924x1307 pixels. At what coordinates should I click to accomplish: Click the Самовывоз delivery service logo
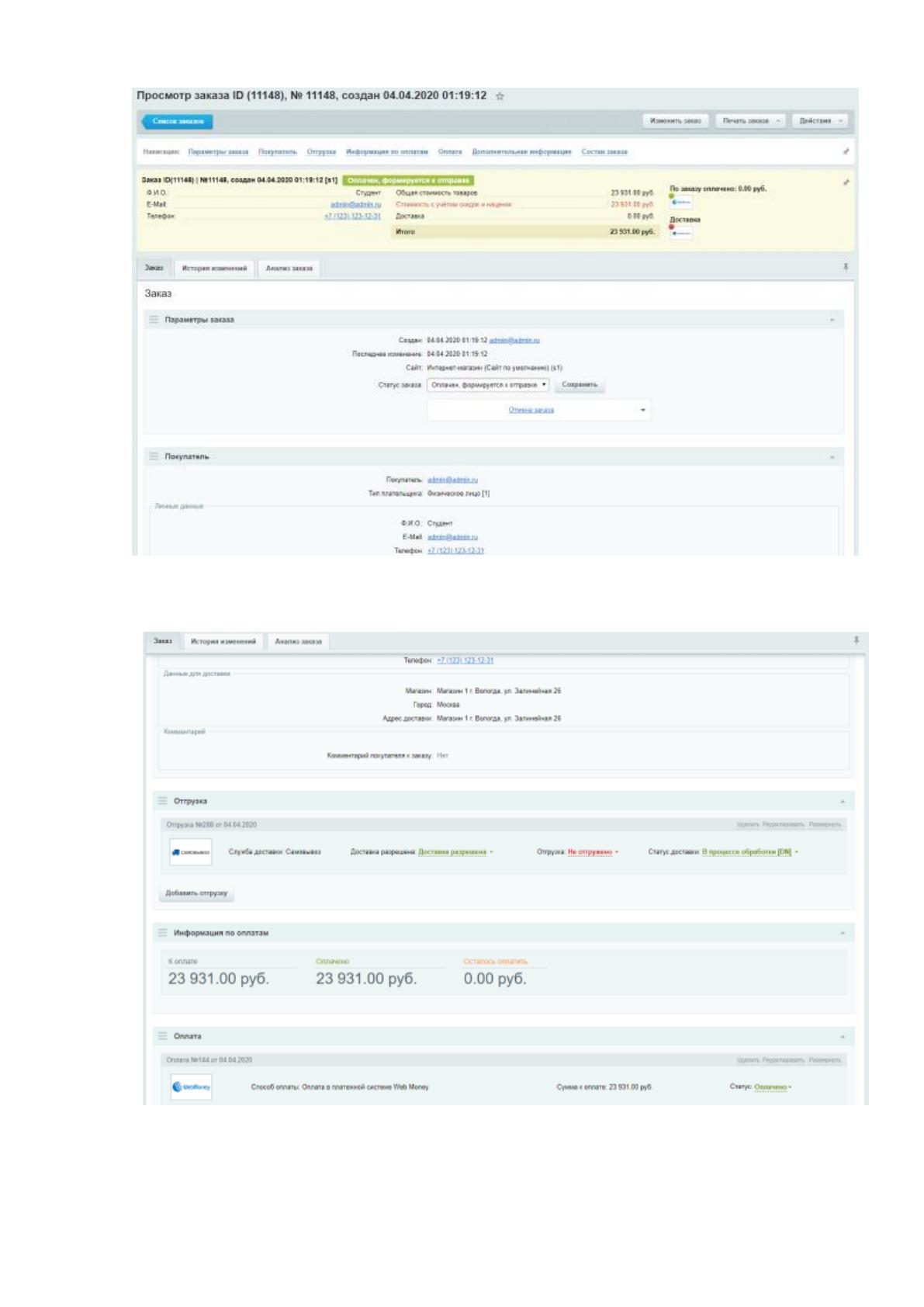pos(191,851)
